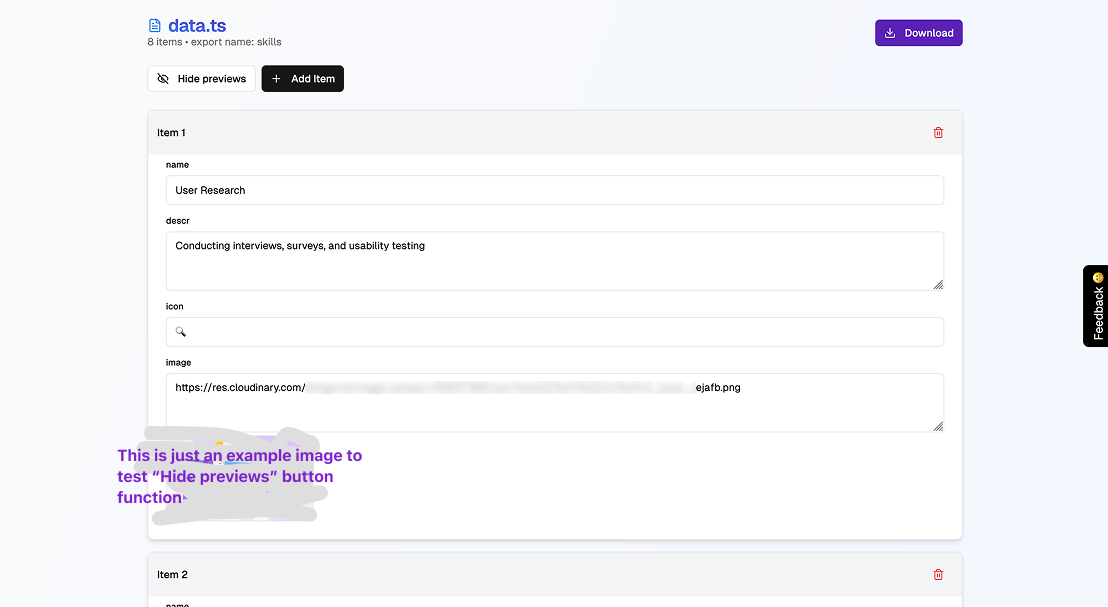
Task: Open the data.ts link
Action: coord(197,24)
